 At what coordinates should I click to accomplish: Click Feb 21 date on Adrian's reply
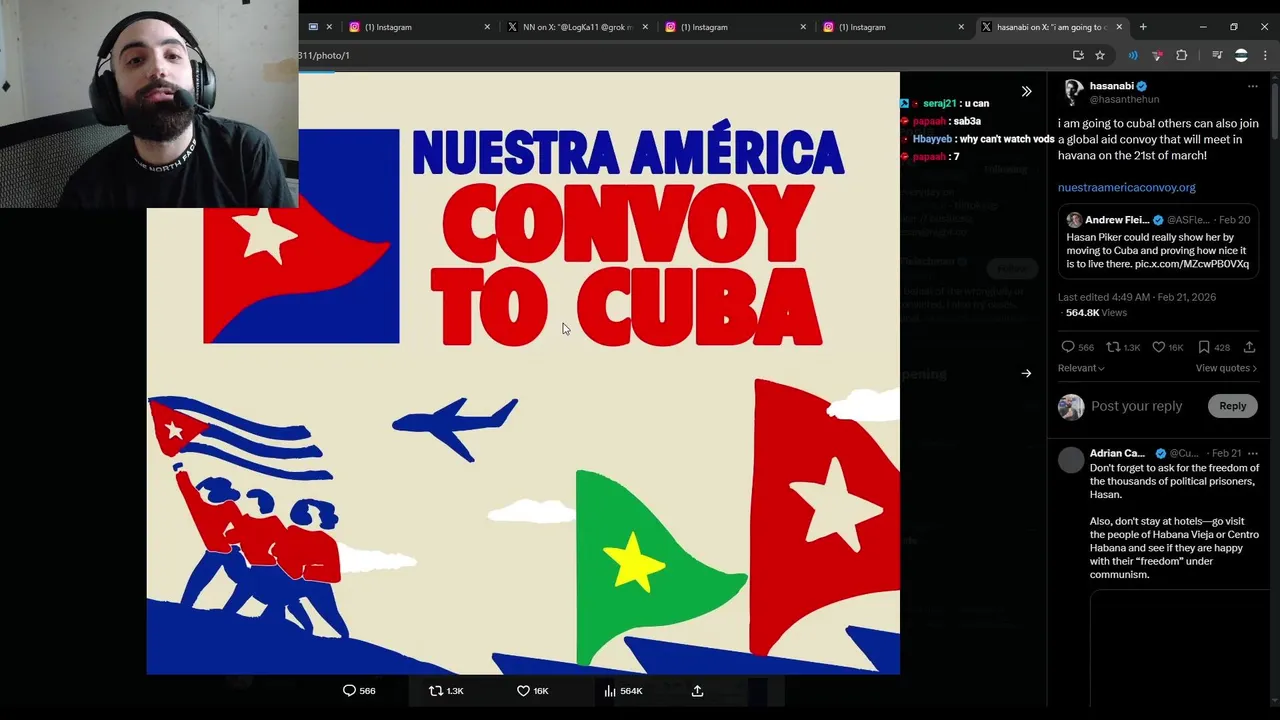pyautogui.click(x=1226, y=453)
